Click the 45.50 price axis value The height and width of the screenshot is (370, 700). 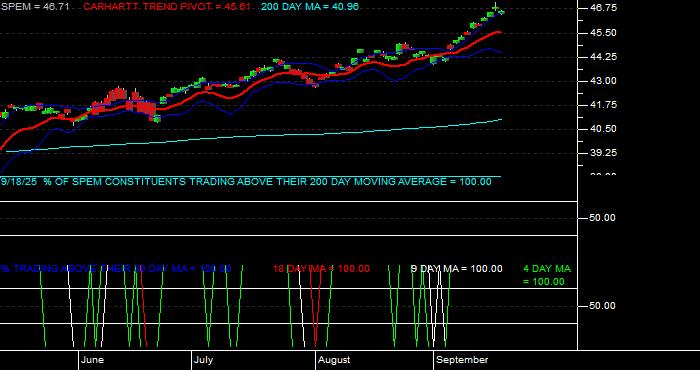602,33
